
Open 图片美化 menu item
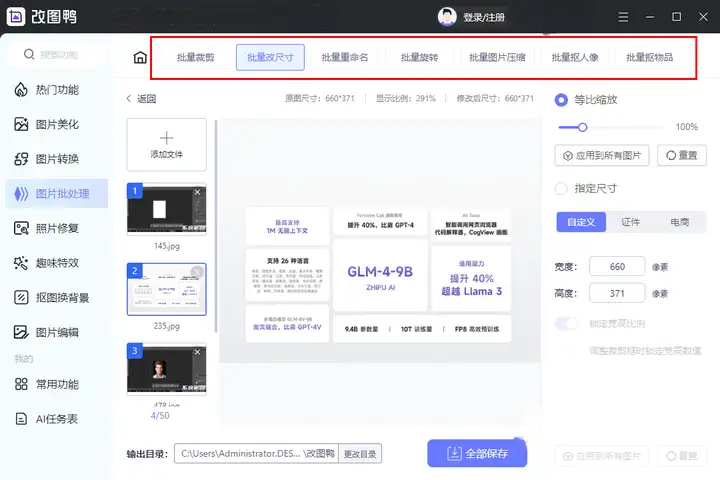(x=57, y=124)
